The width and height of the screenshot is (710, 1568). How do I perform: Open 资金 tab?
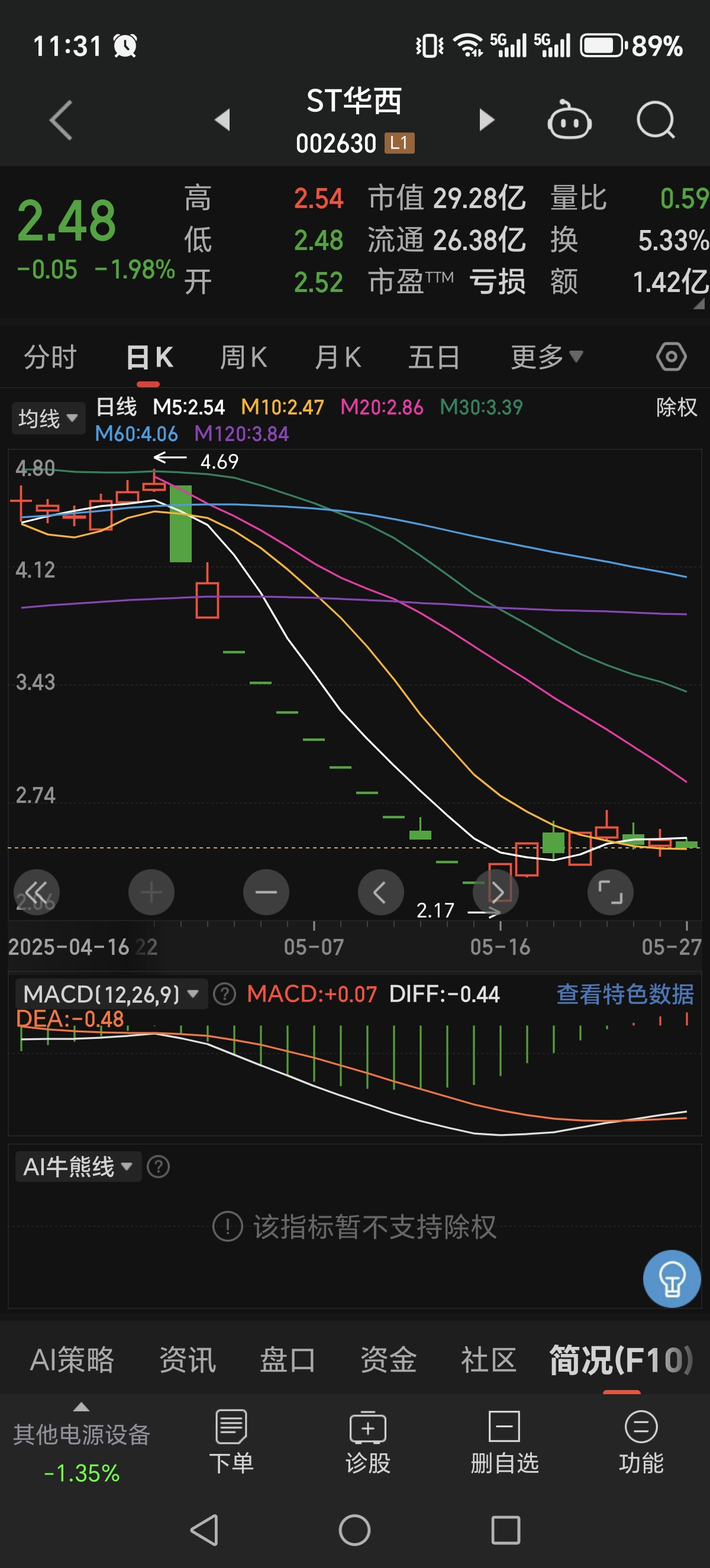pos(388,1359)
